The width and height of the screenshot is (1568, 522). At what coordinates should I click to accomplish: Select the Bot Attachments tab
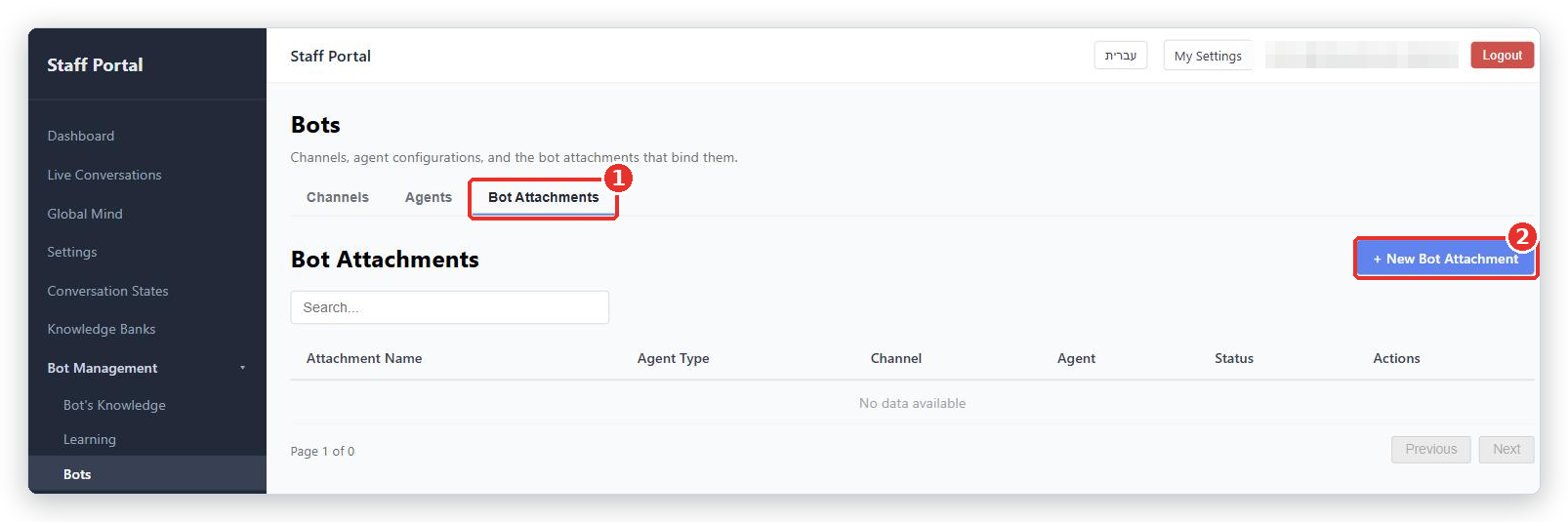pyautogui.click(x=544, y=197)
